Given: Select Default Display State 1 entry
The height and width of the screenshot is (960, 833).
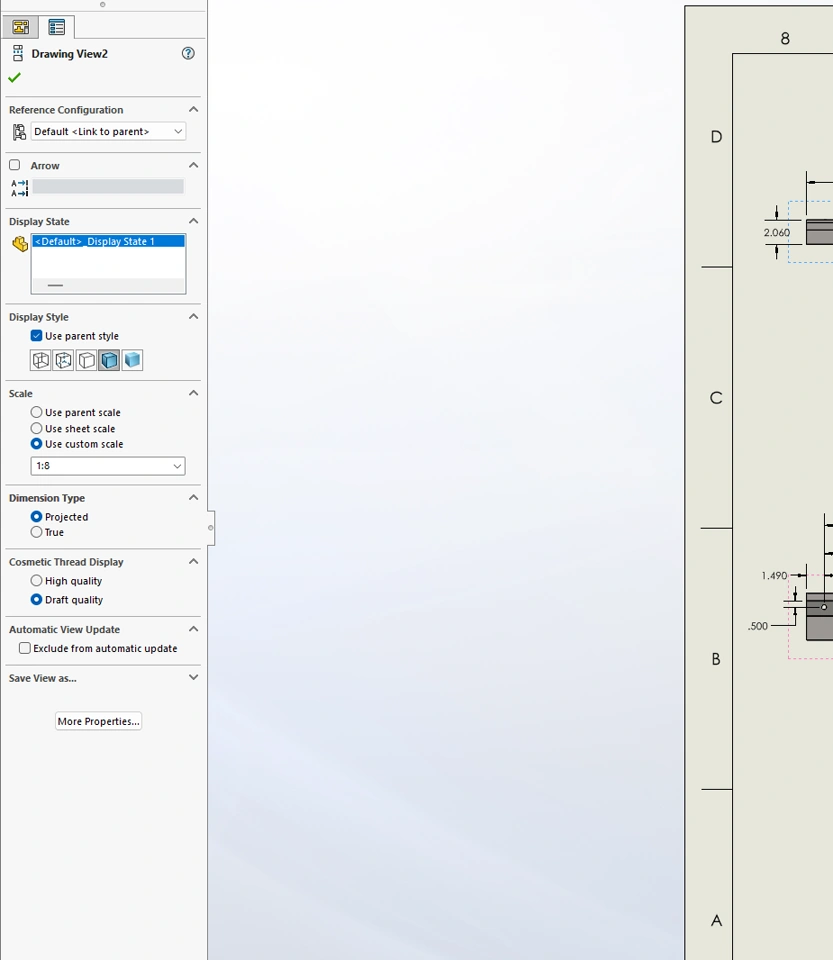Looking at the screenshot, I should [x=108, y=241].
